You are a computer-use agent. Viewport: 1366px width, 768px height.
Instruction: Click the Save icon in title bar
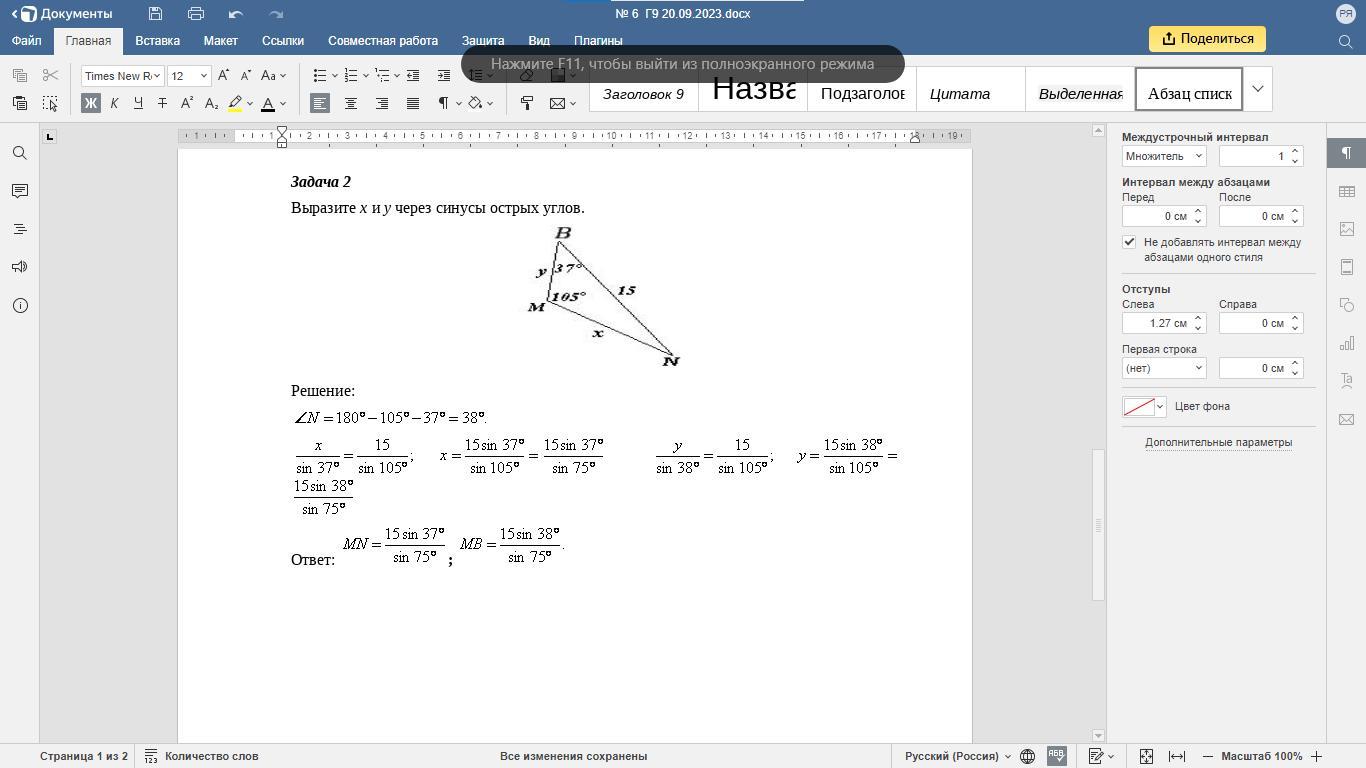tap(155, 14)
